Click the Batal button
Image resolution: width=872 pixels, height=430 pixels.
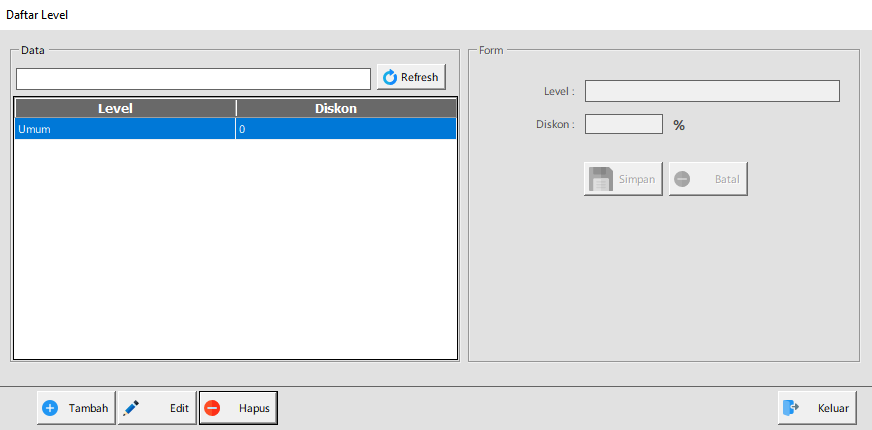[708, 179]
